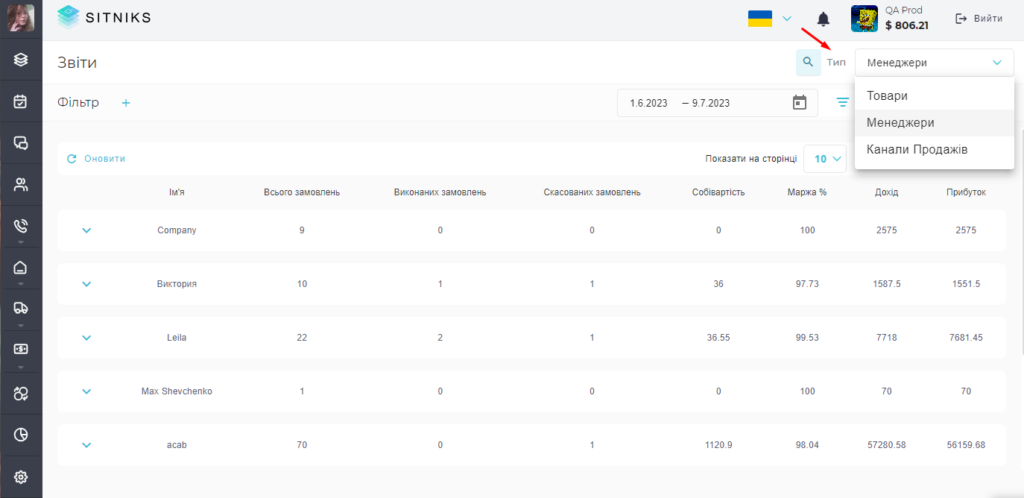This screenshot has width=1024, height=498.
Task: Click the 1587.5 income value
Action: [x=886, y=284]
